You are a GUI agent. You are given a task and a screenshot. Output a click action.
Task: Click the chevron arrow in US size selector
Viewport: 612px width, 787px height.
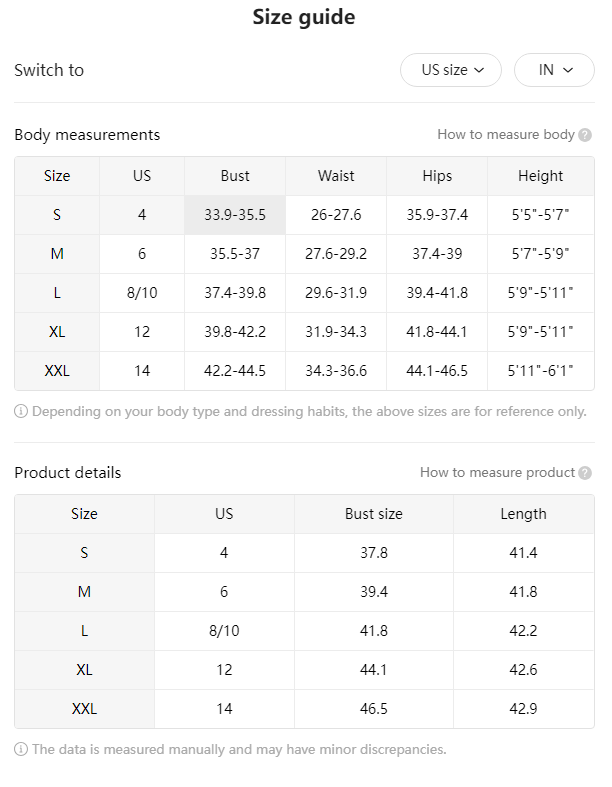(479, 70)
